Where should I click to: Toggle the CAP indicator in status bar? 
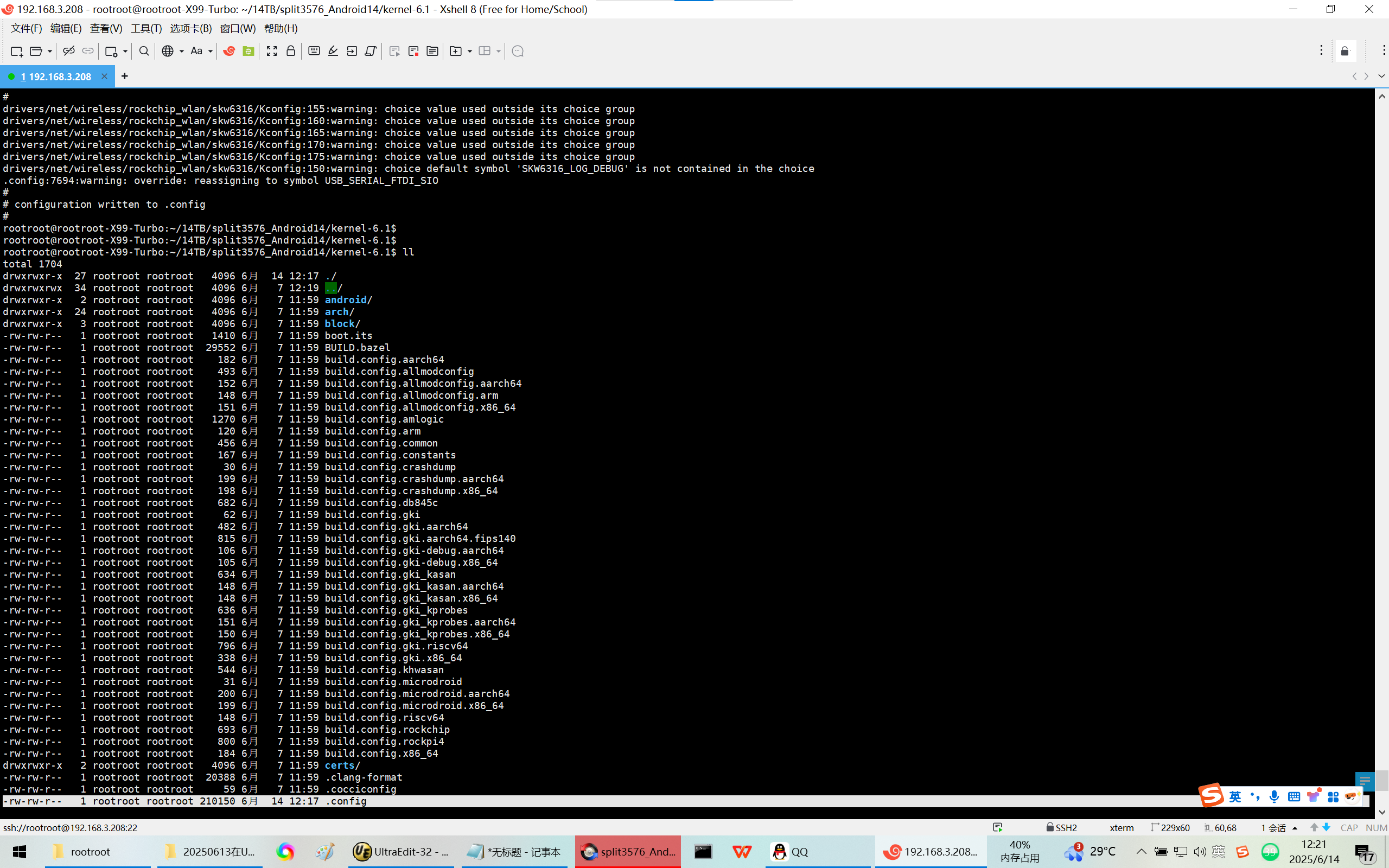1349,827
